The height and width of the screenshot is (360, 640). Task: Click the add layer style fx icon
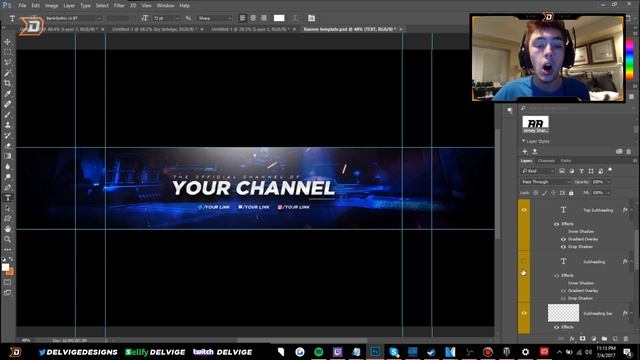(x=572, y=339)
